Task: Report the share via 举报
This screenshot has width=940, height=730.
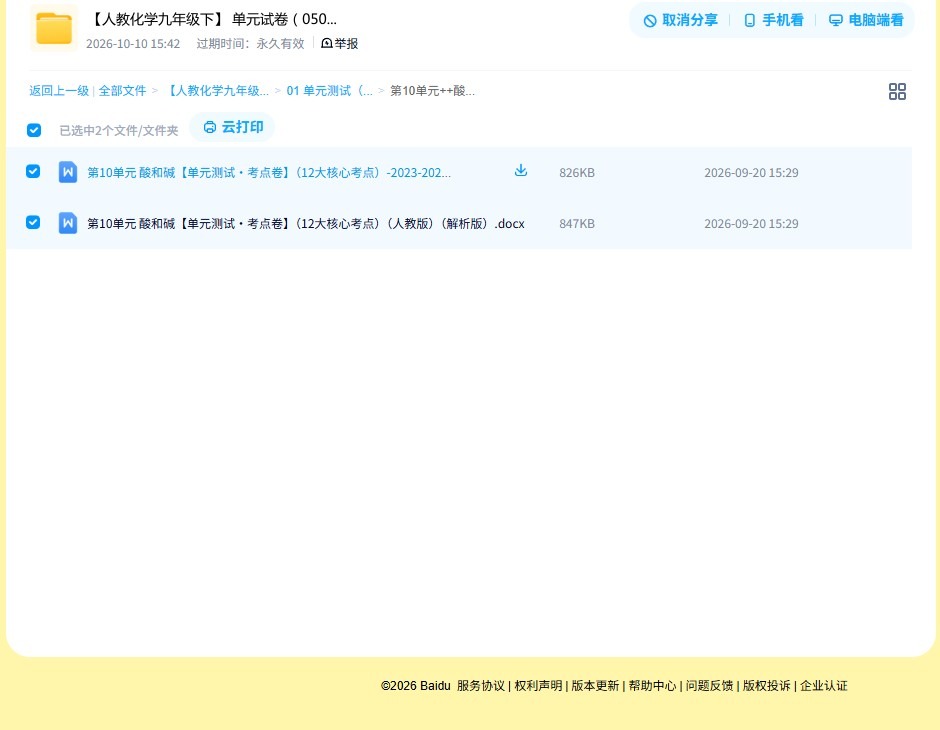Action: pos(340,43)
